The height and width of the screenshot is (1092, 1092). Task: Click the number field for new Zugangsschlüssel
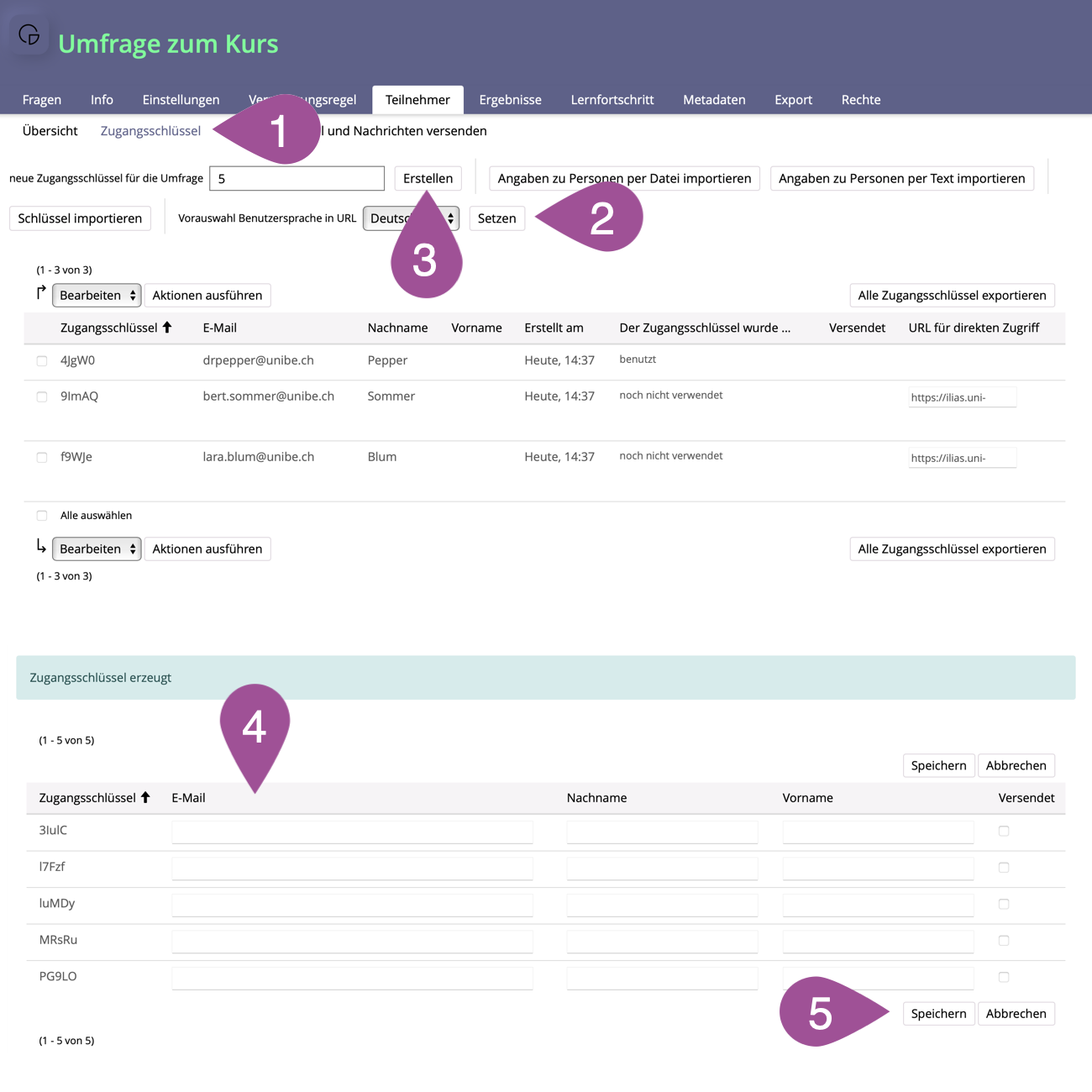(297, 179)
